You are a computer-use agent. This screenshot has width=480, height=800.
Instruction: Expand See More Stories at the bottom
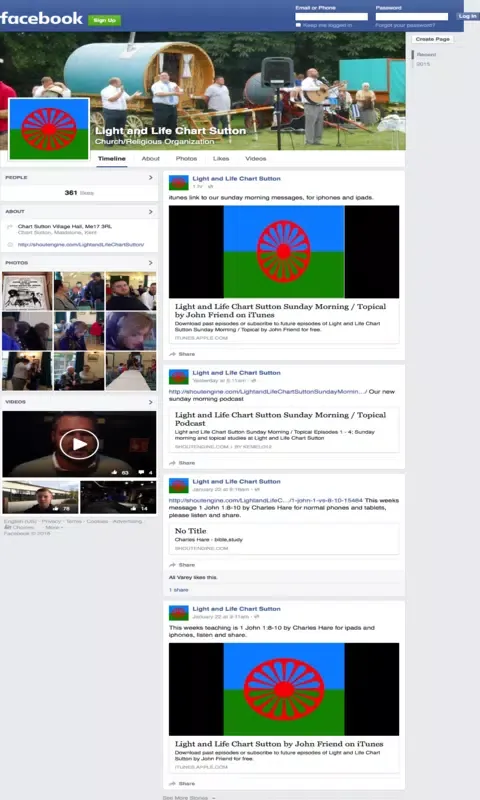(x=189, y=797)
